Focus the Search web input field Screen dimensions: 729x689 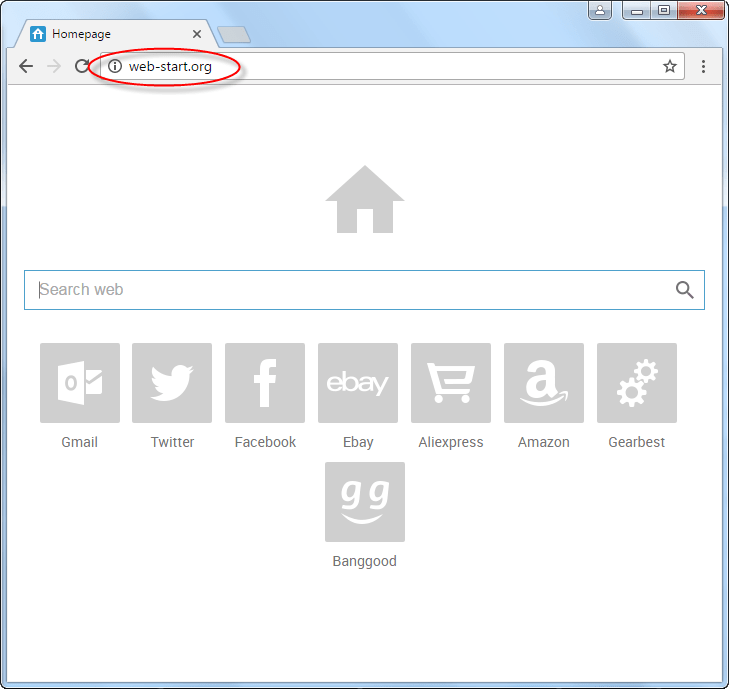tap(364, 290)
